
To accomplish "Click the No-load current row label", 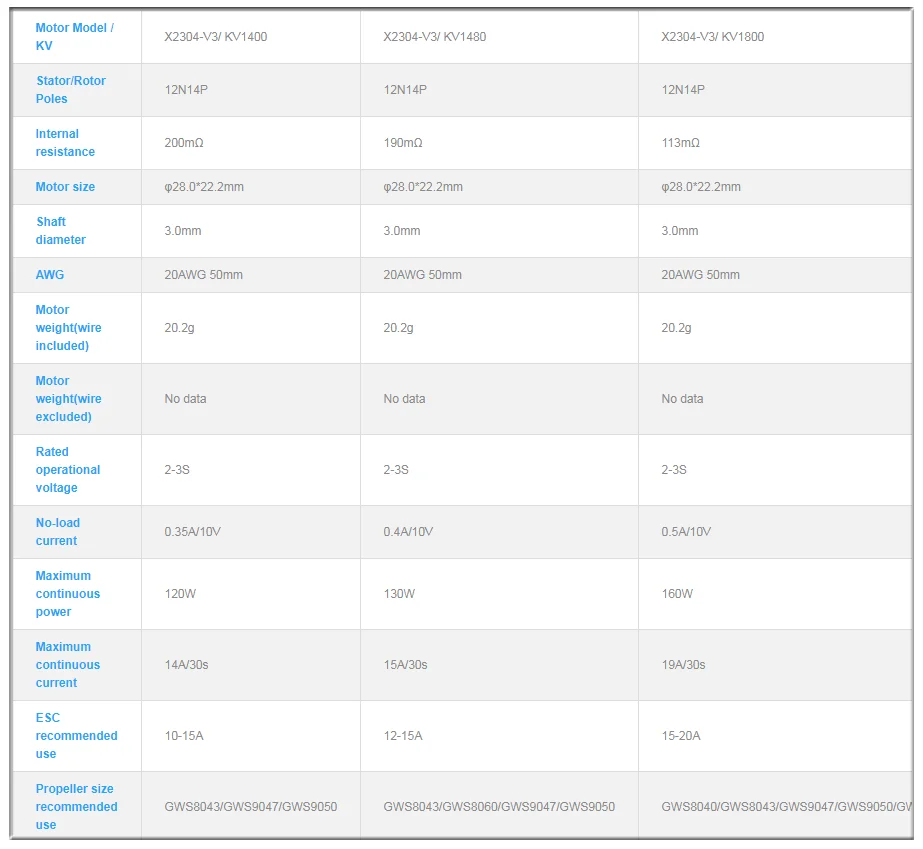I will (58, 532).
